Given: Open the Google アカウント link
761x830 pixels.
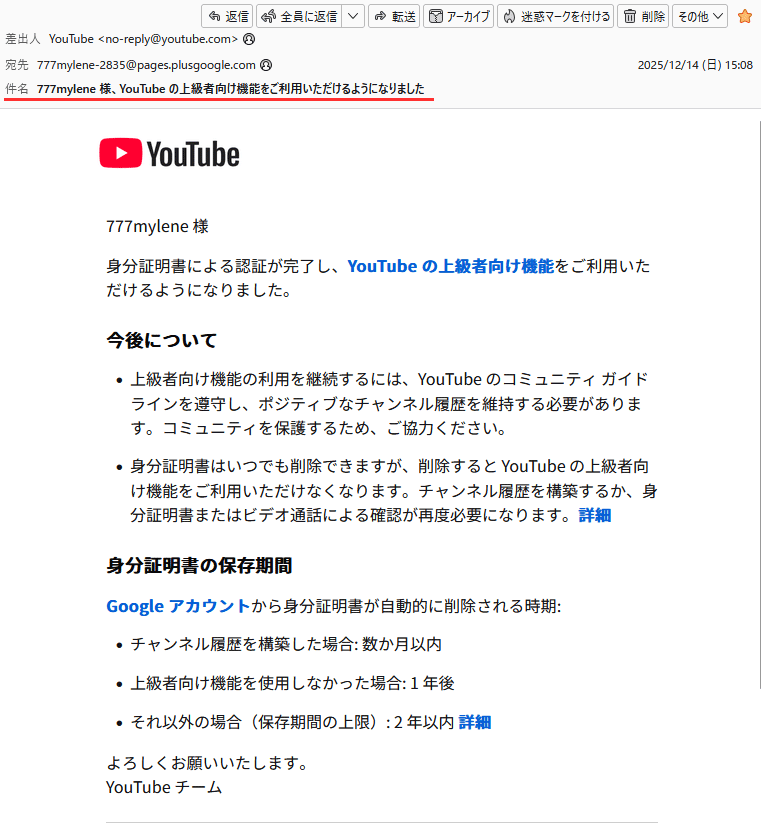Looking at the screenshot, I should pyautogui.click(x=178, y=606).
